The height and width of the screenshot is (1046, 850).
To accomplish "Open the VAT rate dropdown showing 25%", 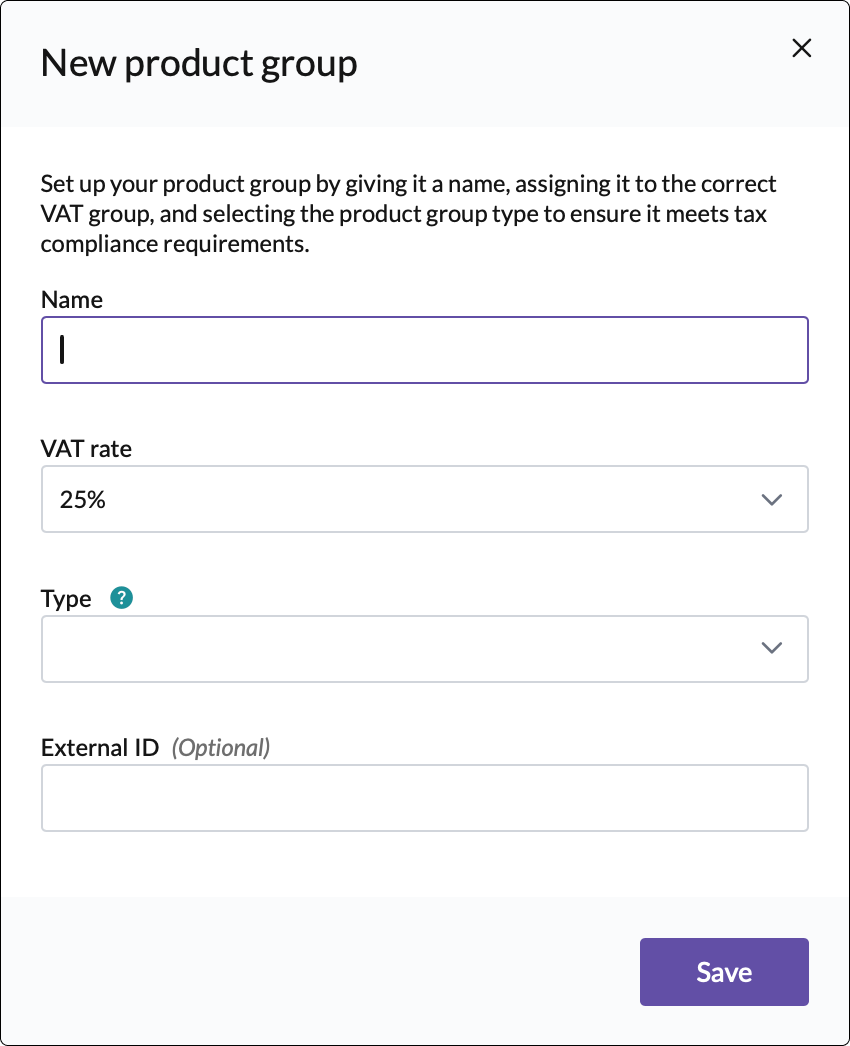I will [x=424, y=499].
